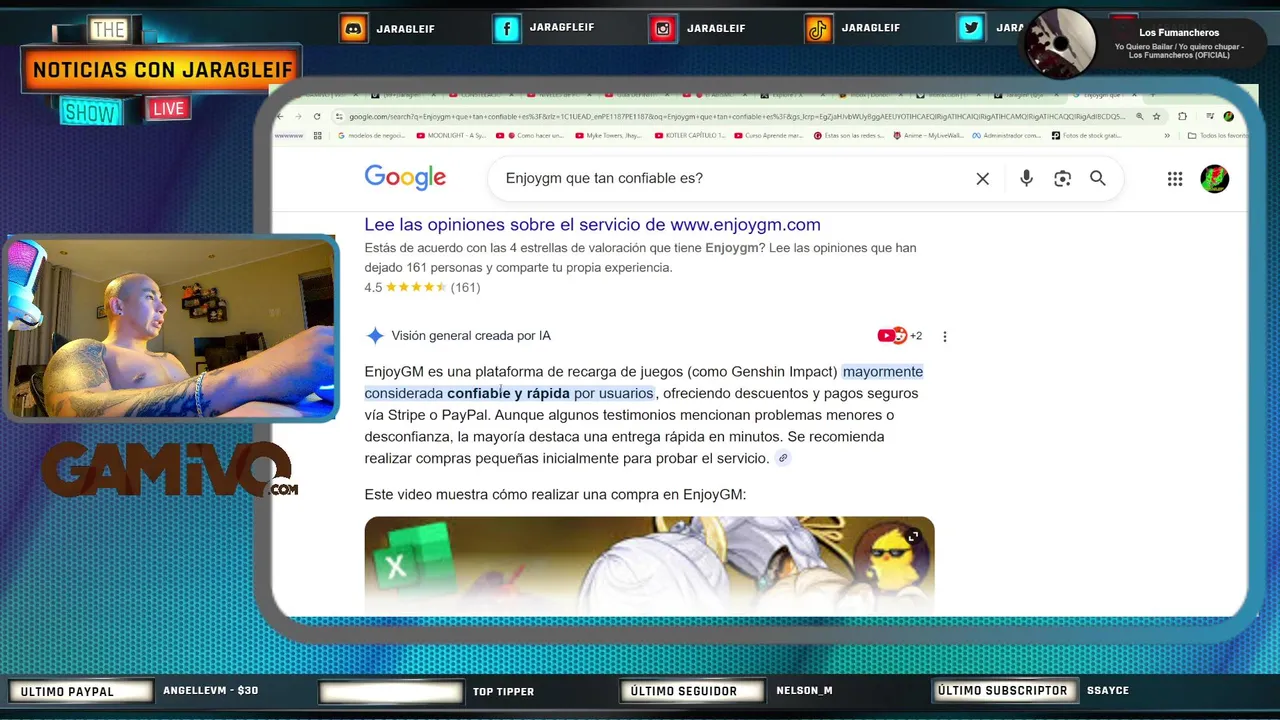Open the 'Anime – MyLiveWall...' bookmark
This screenshot has width=1280, height=720.
coord(928,136)
